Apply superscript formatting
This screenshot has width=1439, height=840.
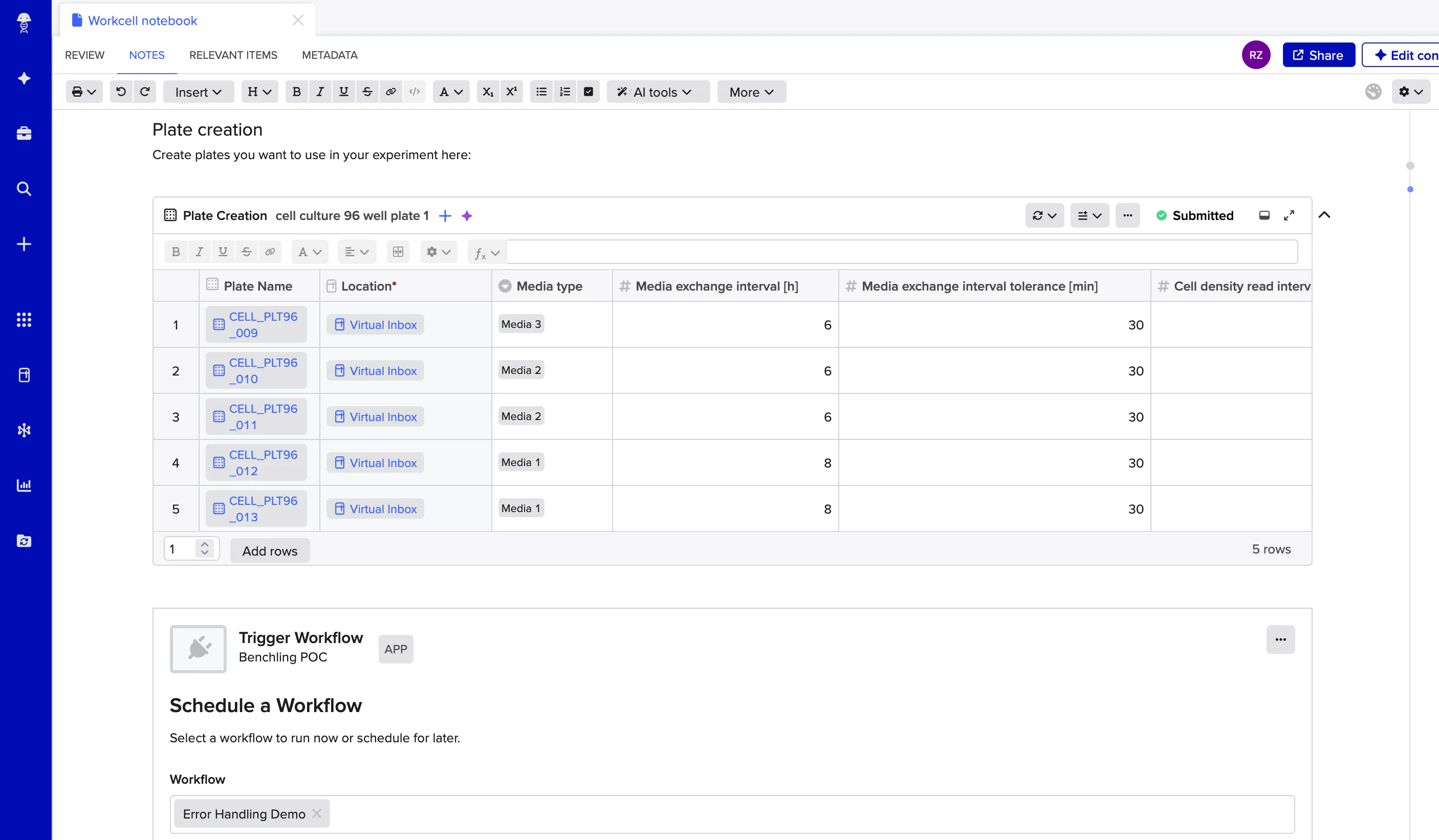point(512,92)
